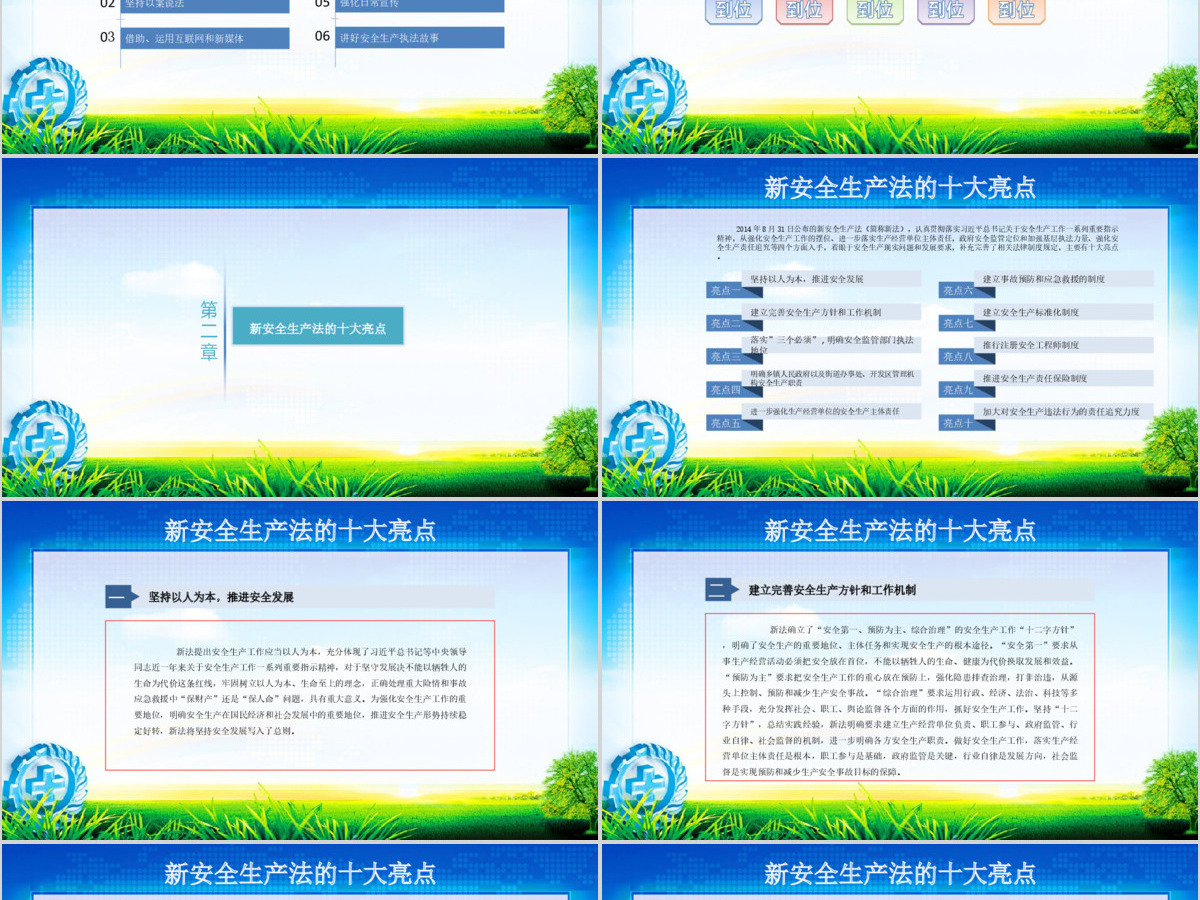
Task: Click the '亮点二' label tag
Action: (735, 324)
